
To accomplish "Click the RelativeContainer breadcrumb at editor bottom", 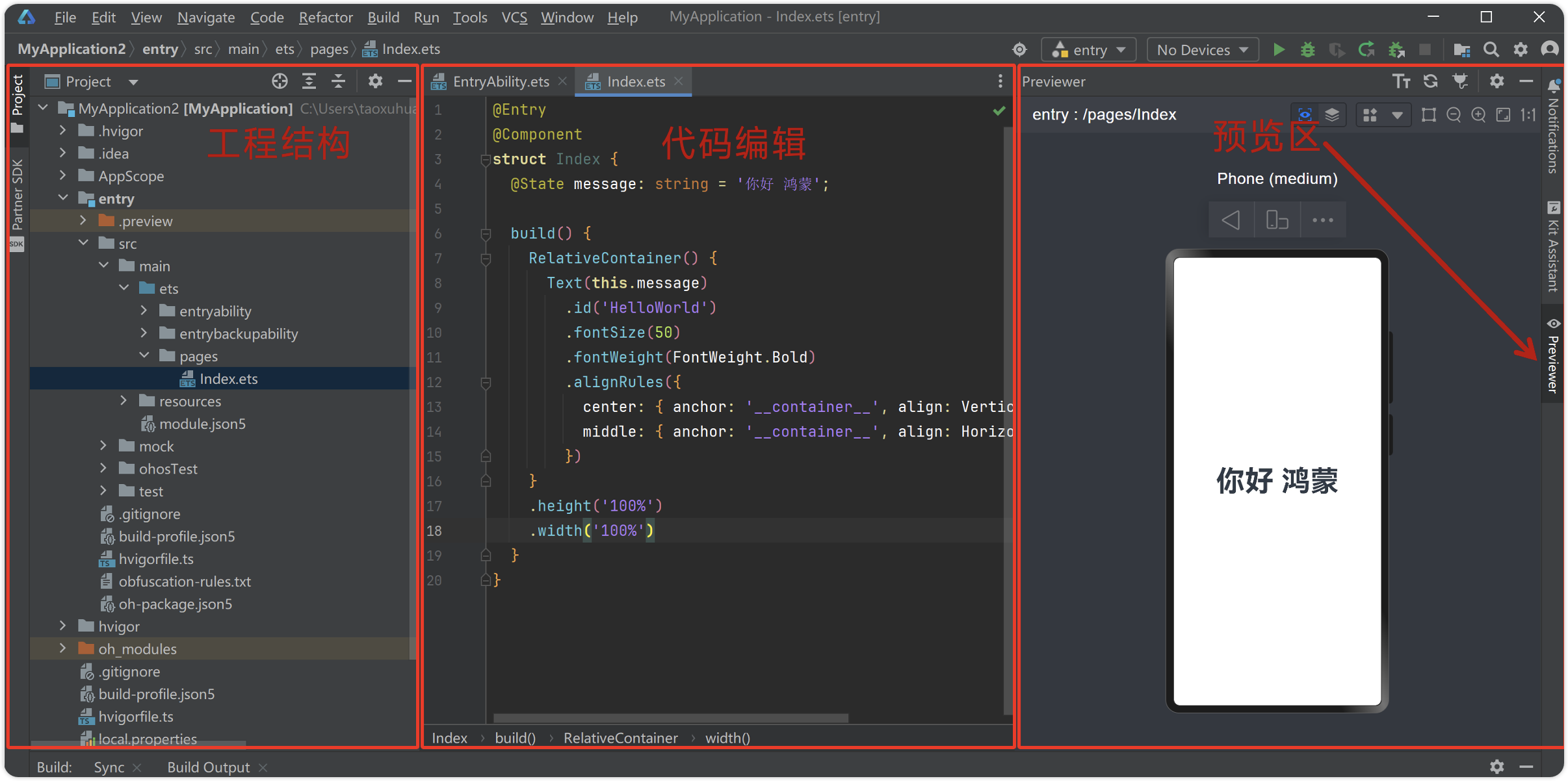I will (x=620, y=738).
